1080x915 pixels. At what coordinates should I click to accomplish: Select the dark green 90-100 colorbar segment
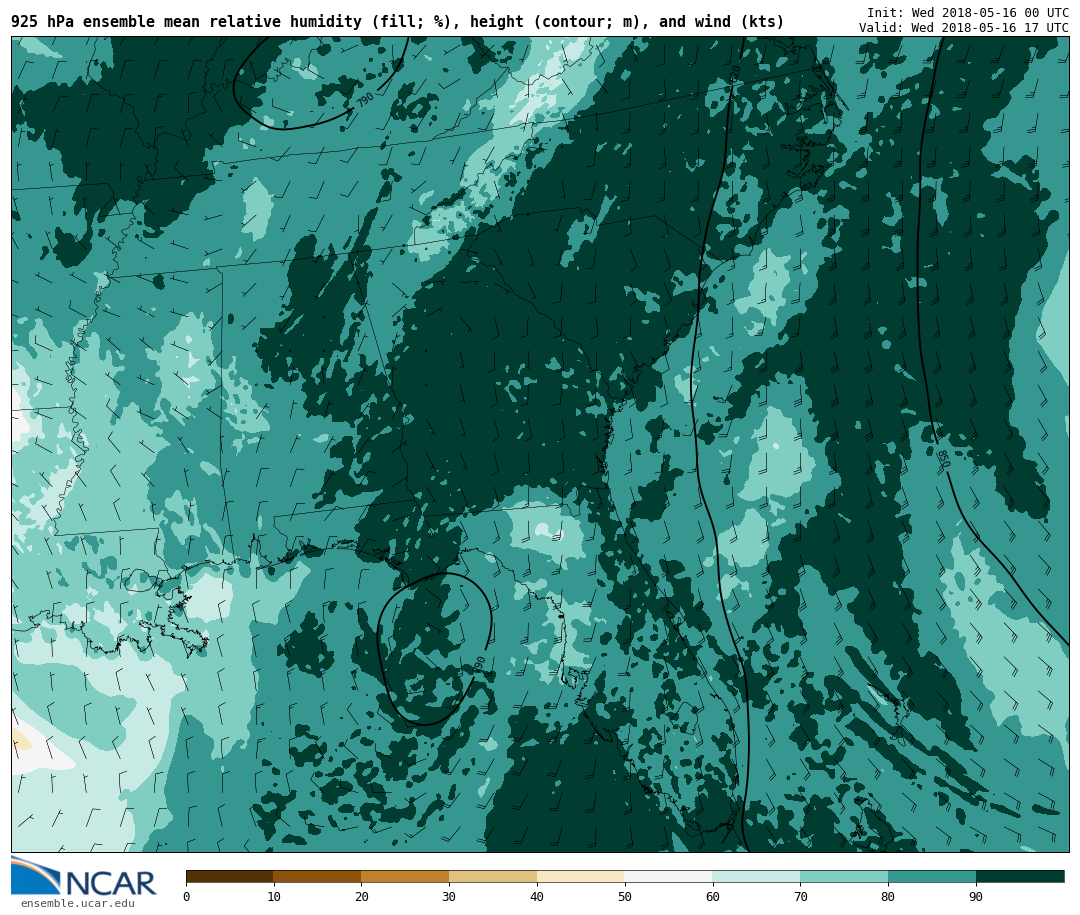[x=1020, y=877]
